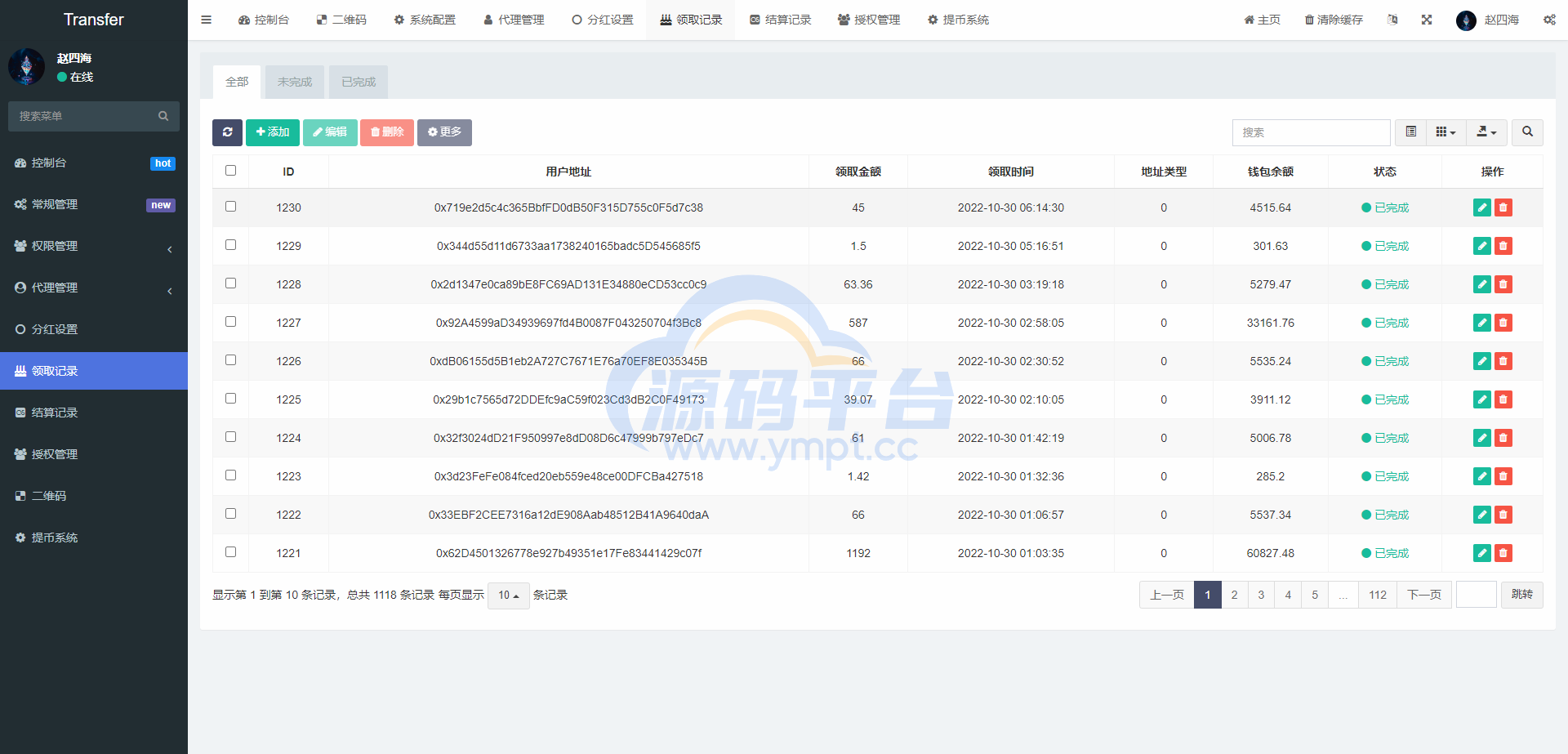1568x754 pixels.
Task: Open 授权管理 in the sidebar
Action: pos(94,454)
